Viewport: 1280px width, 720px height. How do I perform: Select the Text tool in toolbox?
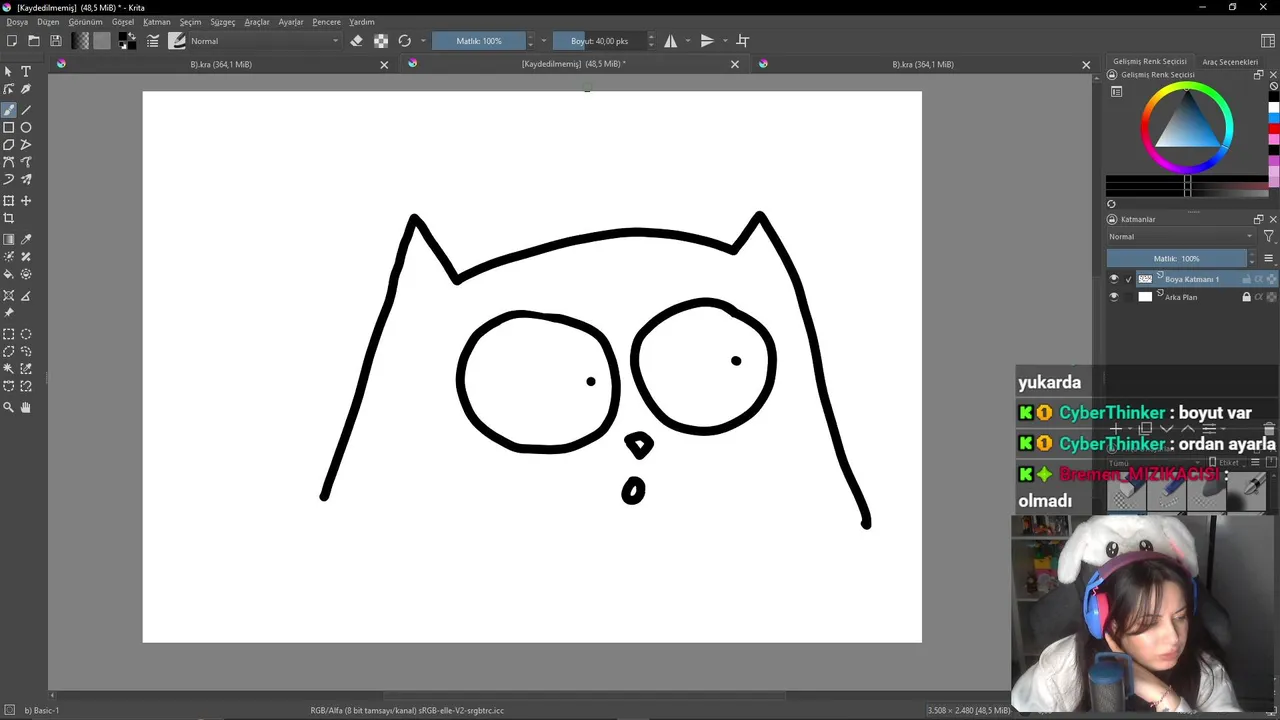click(x=26, y=72)
